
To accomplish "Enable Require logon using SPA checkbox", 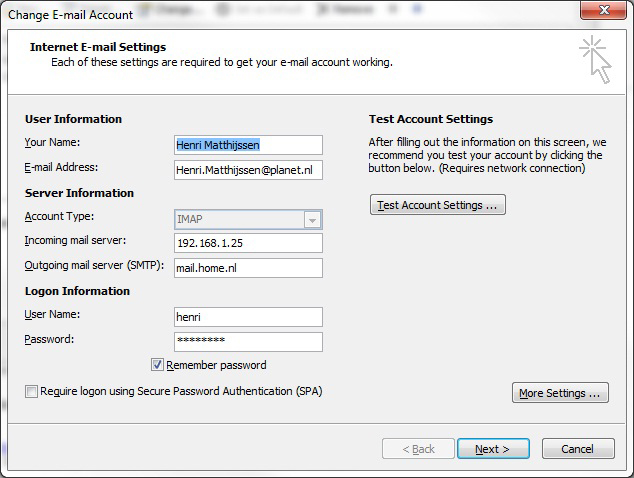I will click(31, 391).
